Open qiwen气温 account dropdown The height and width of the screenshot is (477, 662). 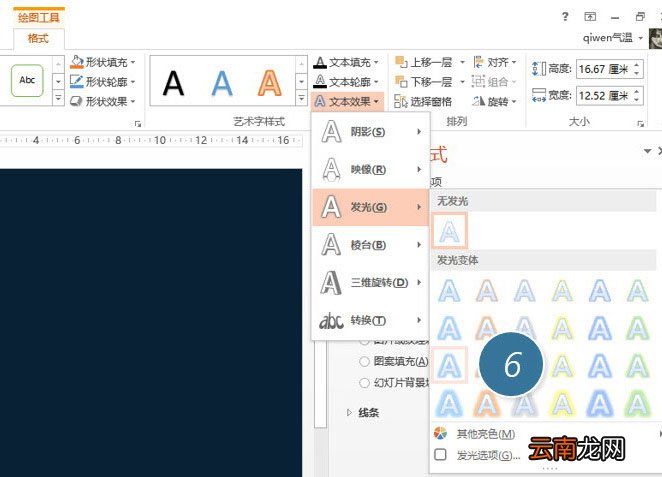coord(640,38)
